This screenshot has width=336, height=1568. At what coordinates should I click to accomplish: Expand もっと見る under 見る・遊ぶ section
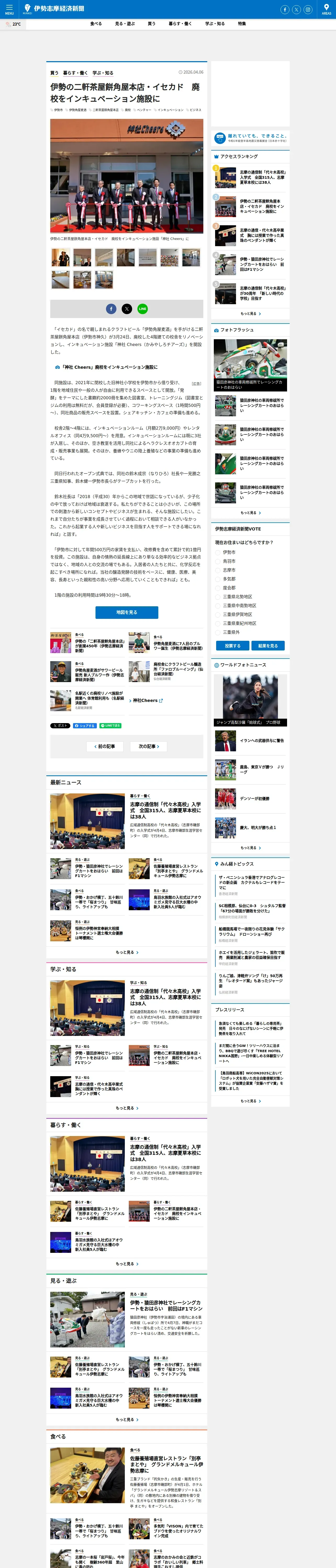127,1420
